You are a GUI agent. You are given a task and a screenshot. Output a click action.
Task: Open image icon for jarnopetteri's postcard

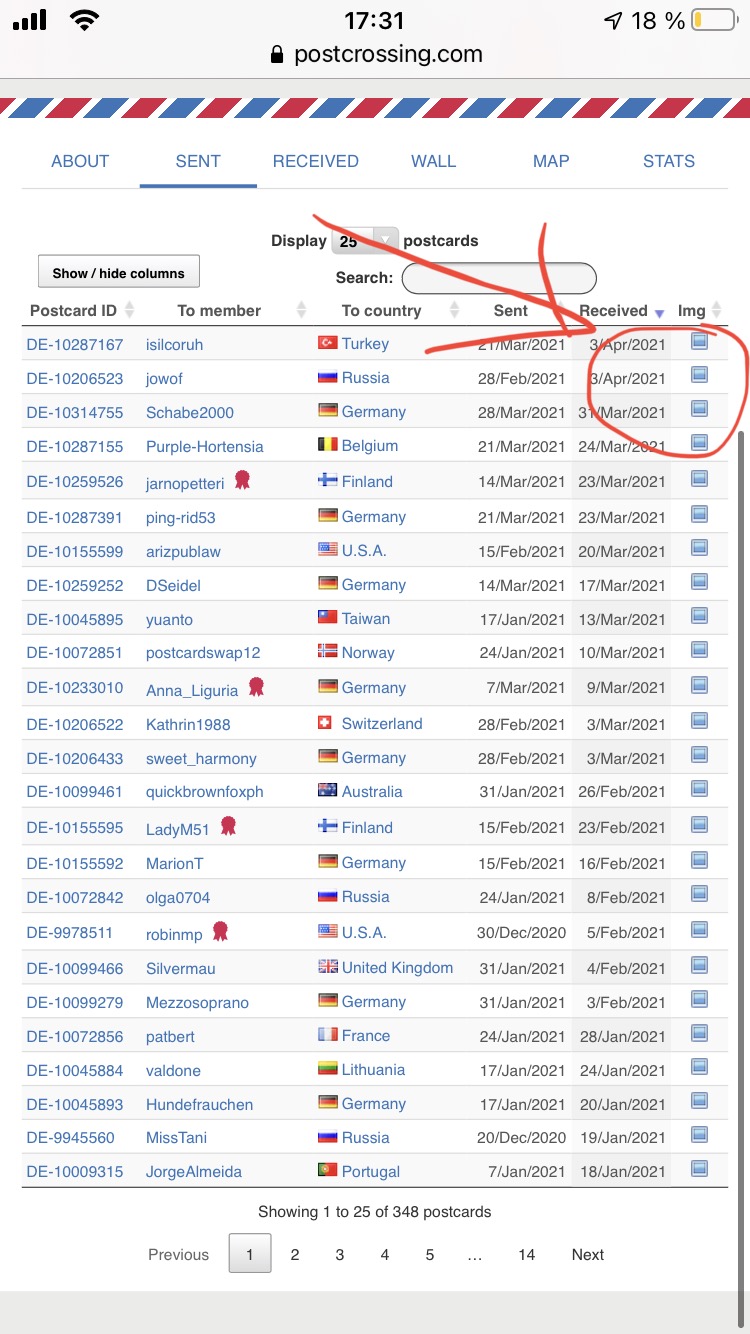tap(700, 480)
